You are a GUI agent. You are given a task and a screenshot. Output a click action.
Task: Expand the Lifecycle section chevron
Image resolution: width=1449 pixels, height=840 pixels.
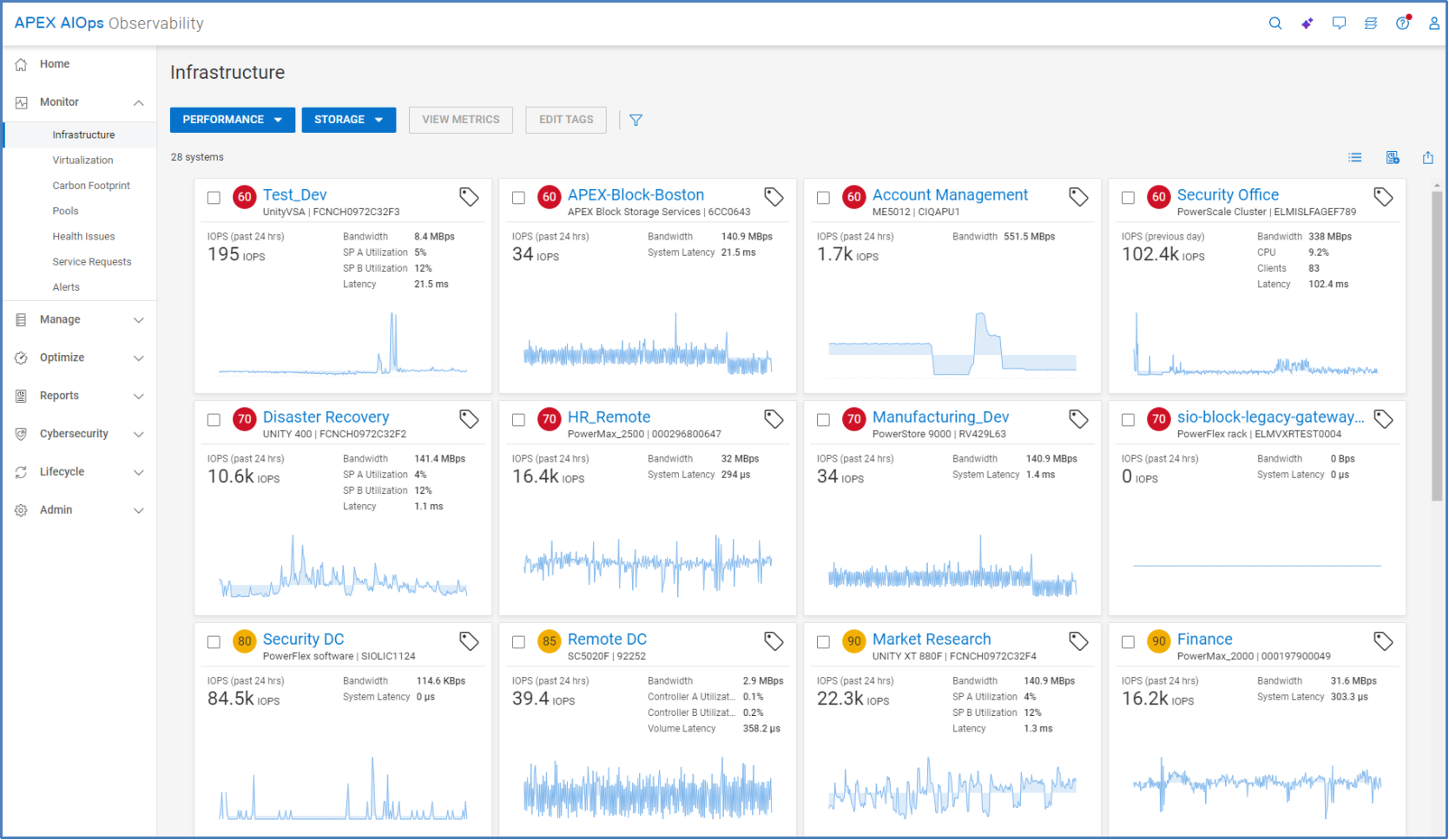(139, 473)
